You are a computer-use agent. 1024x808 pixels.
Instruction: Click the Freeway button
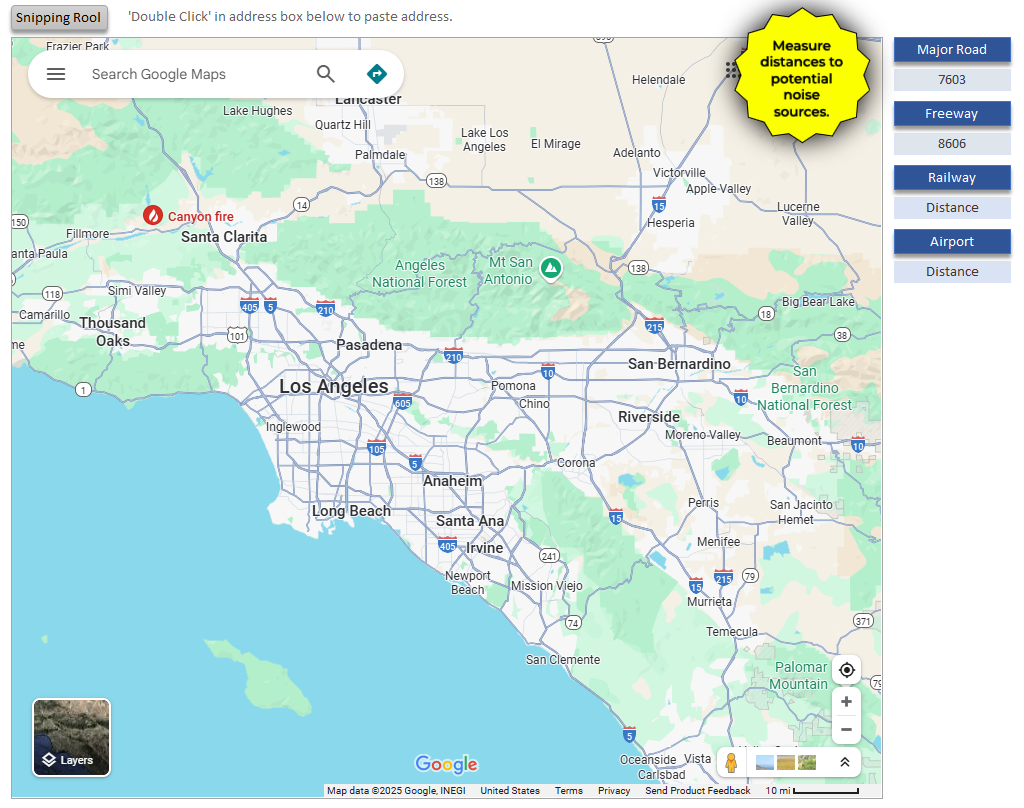952,114
